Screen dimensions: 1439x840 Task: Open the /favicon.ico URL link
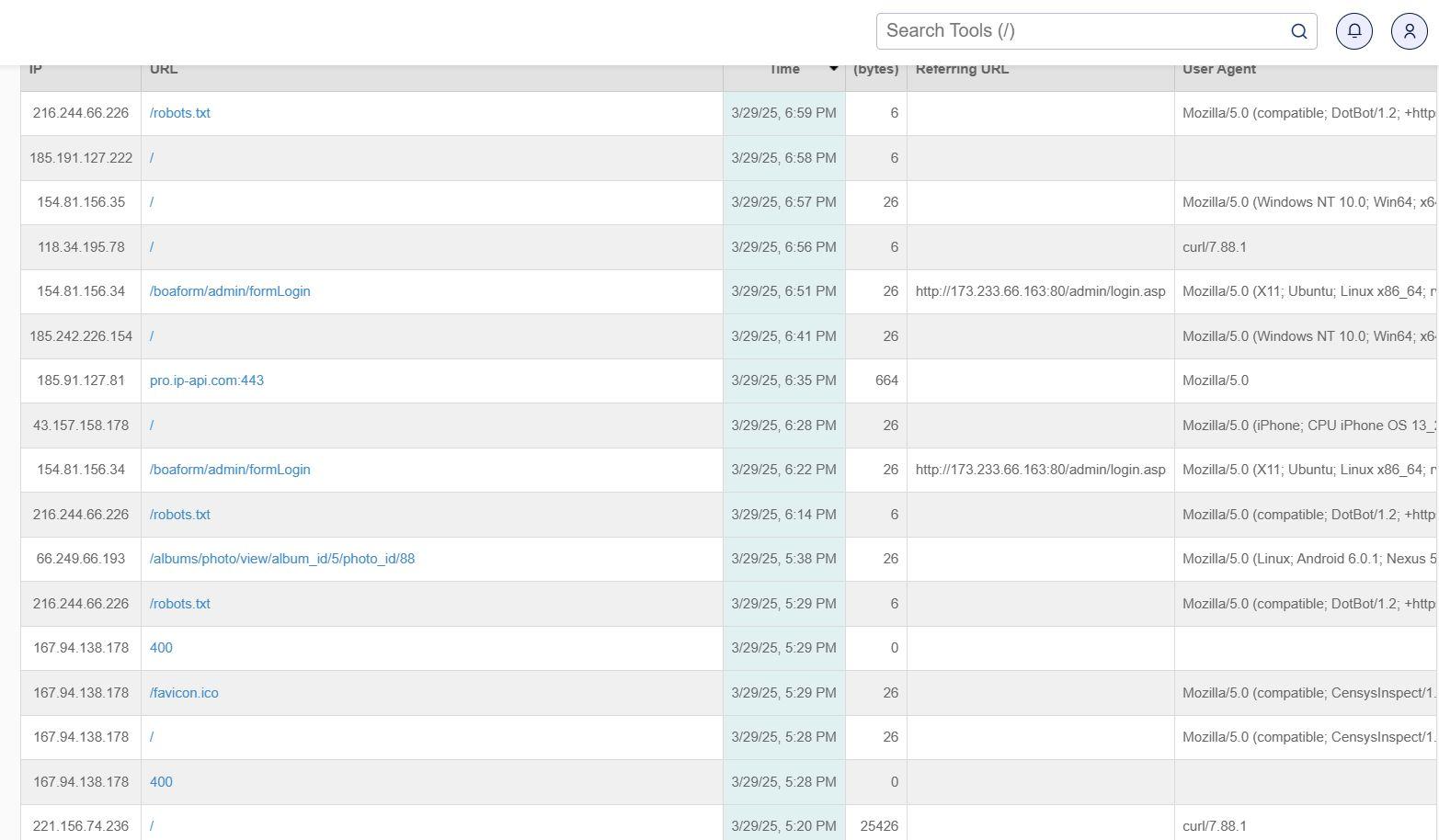184,693
